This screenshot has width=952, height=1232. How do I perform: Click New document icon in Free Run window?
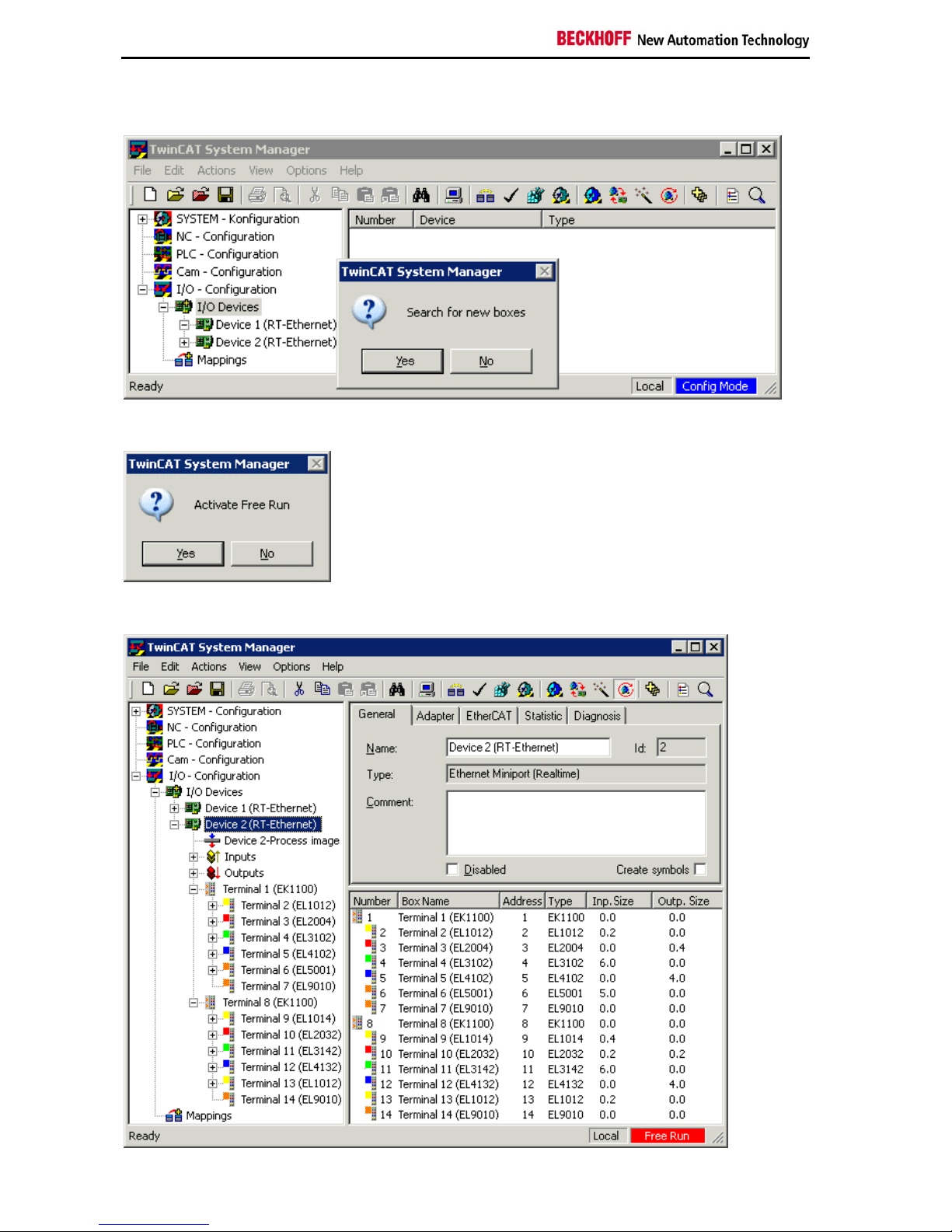pos(148,689)
